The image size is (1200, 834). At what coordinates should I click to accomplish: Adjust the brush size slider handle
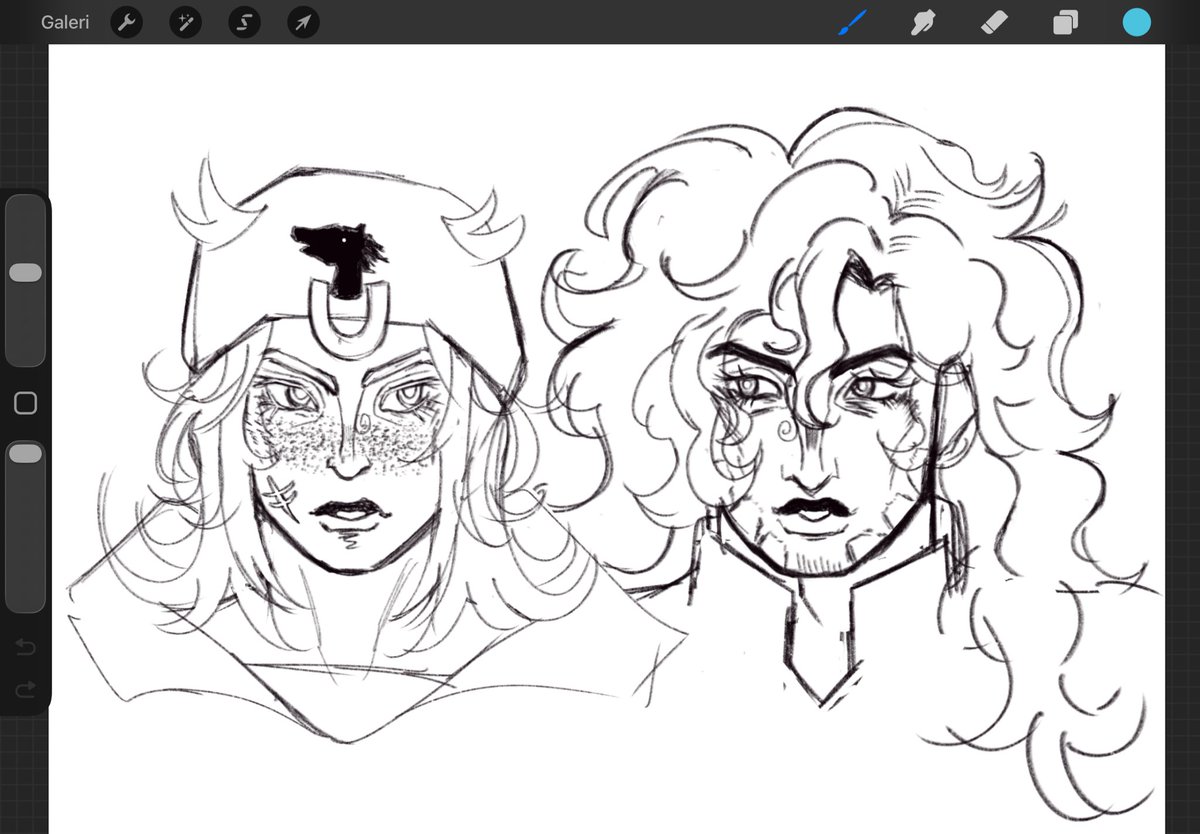(25, 273)
